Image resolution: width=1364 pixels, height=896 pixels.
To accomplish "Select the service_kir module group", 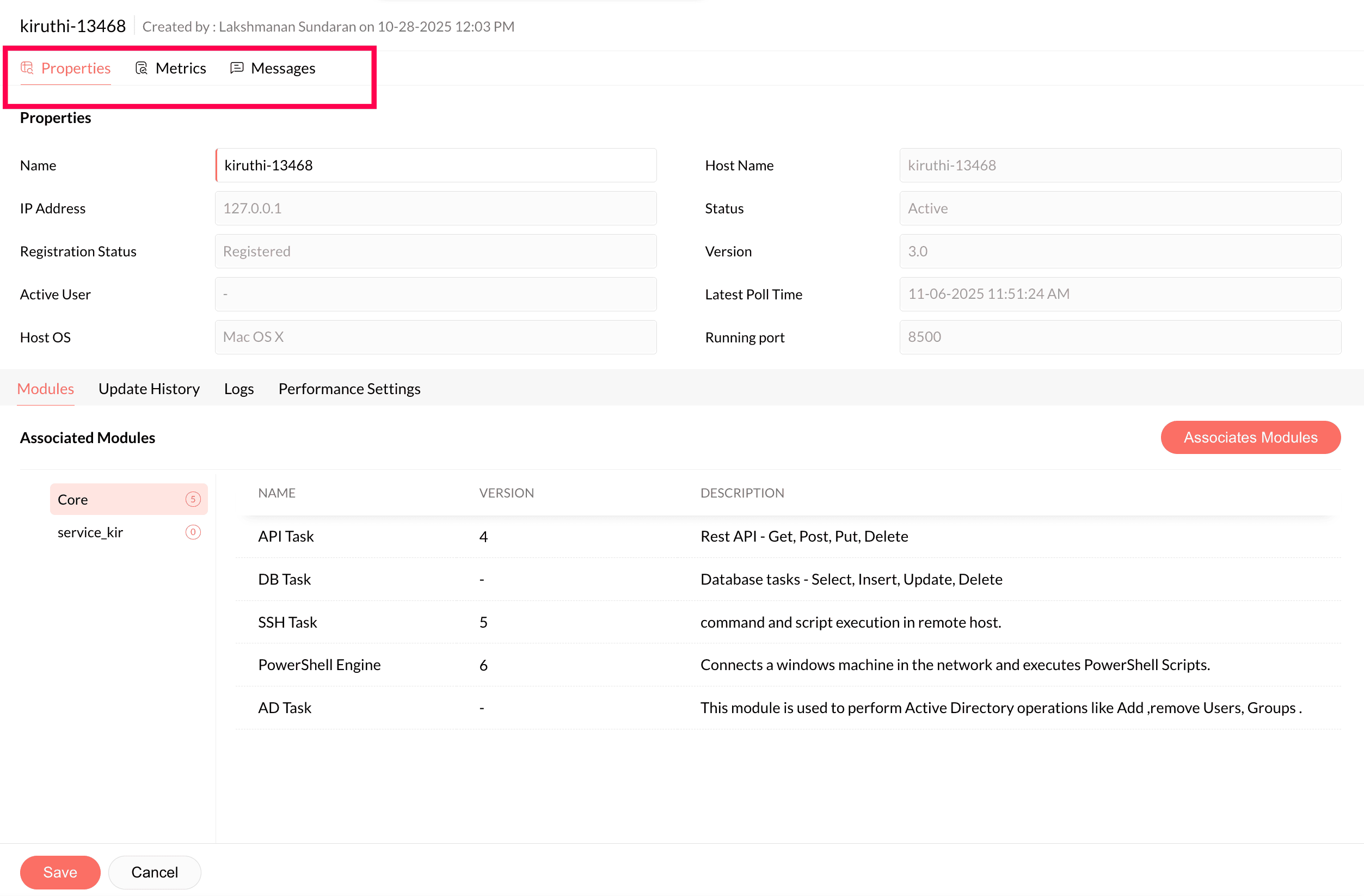I will point(90,532).
